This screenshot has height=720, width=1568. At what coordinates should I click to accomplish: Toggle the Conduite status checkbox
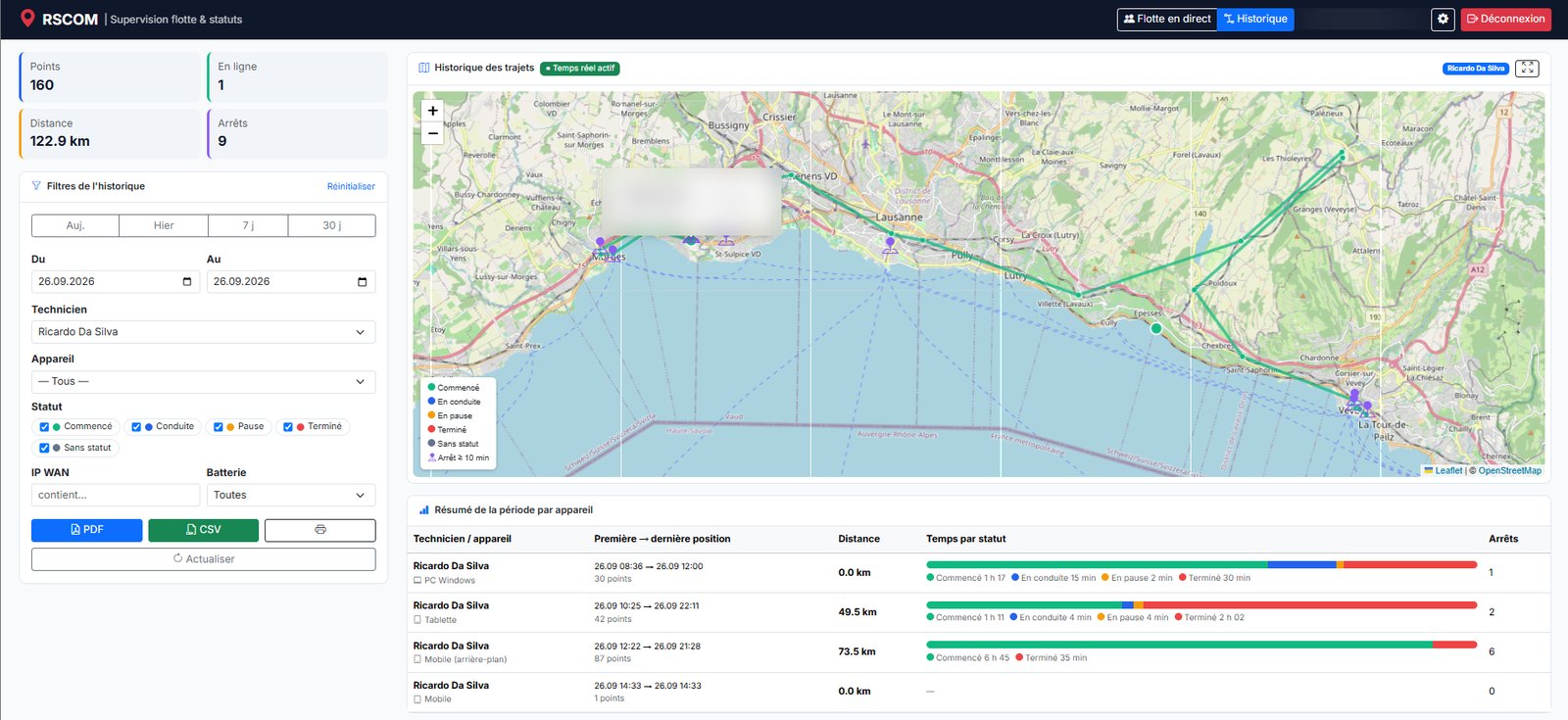[x=136, y=427]
